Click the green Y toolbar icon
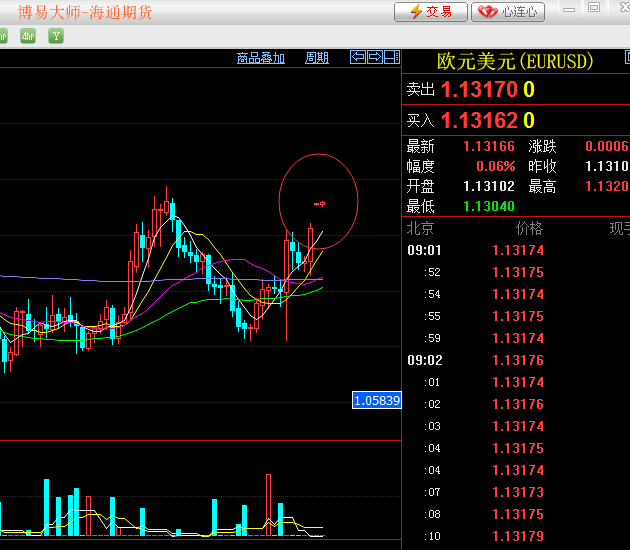The image size is (630, 550). click(56, 36)
